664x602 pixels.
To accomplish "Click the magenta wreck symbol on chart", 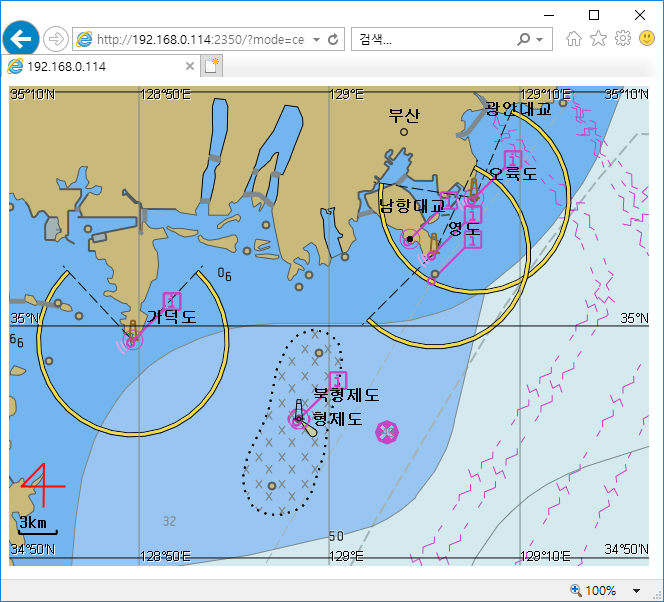I will pos(386,431).
